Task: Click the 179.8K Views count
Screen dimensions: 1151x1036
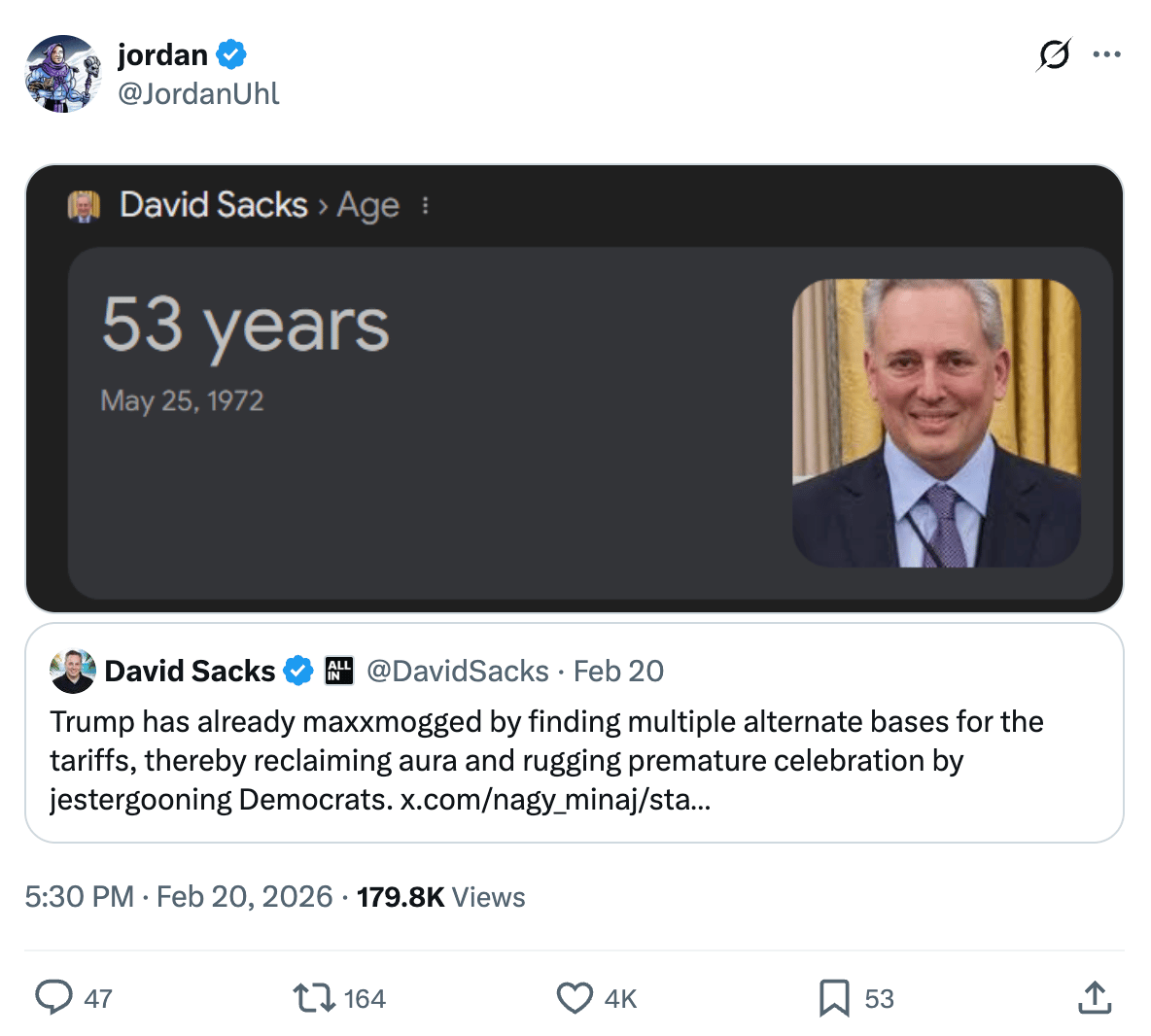Action: click(440, 896)
